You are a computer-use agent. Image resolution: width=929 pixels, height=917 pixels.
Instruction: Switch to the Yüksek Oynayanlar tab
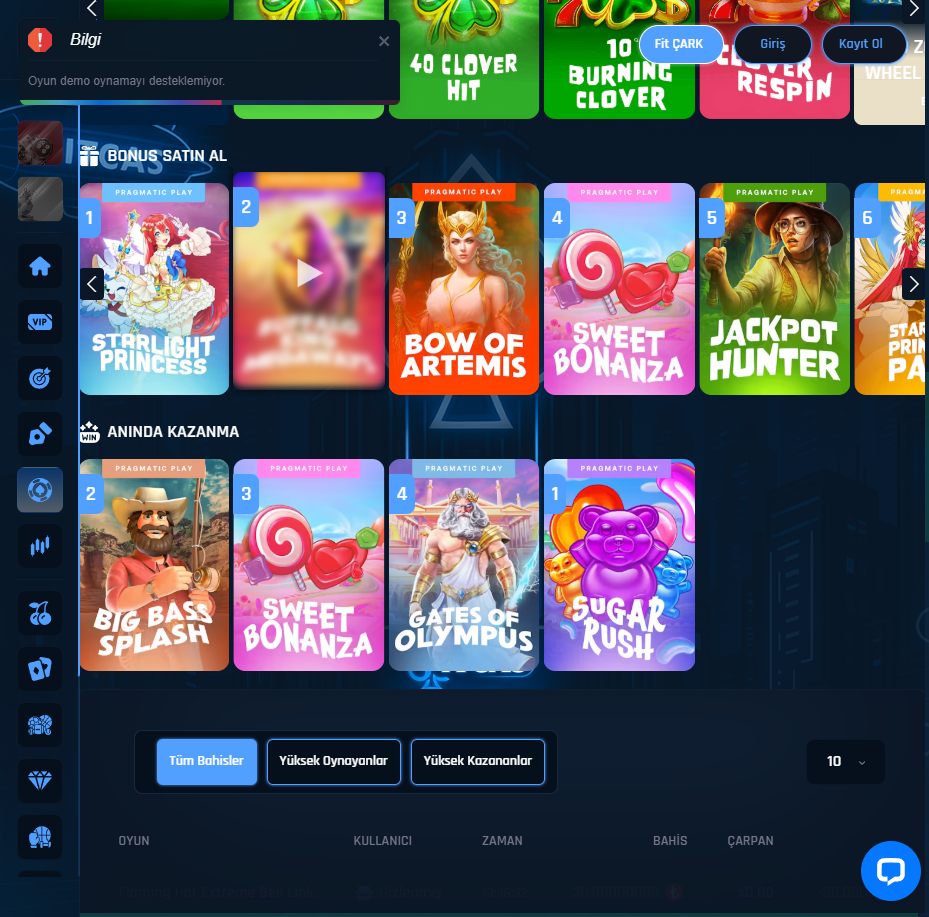point(334,761)
